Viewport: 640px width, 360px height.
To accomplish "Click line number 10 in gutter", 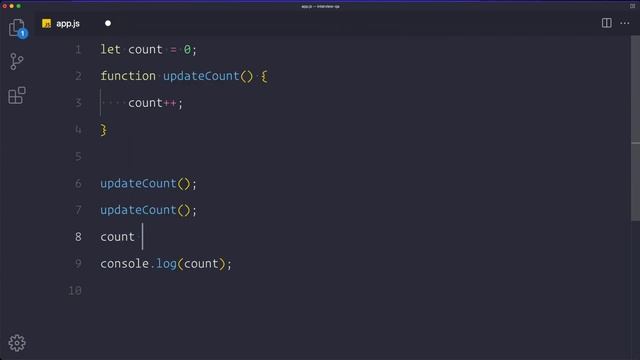I will click(75, 291).
